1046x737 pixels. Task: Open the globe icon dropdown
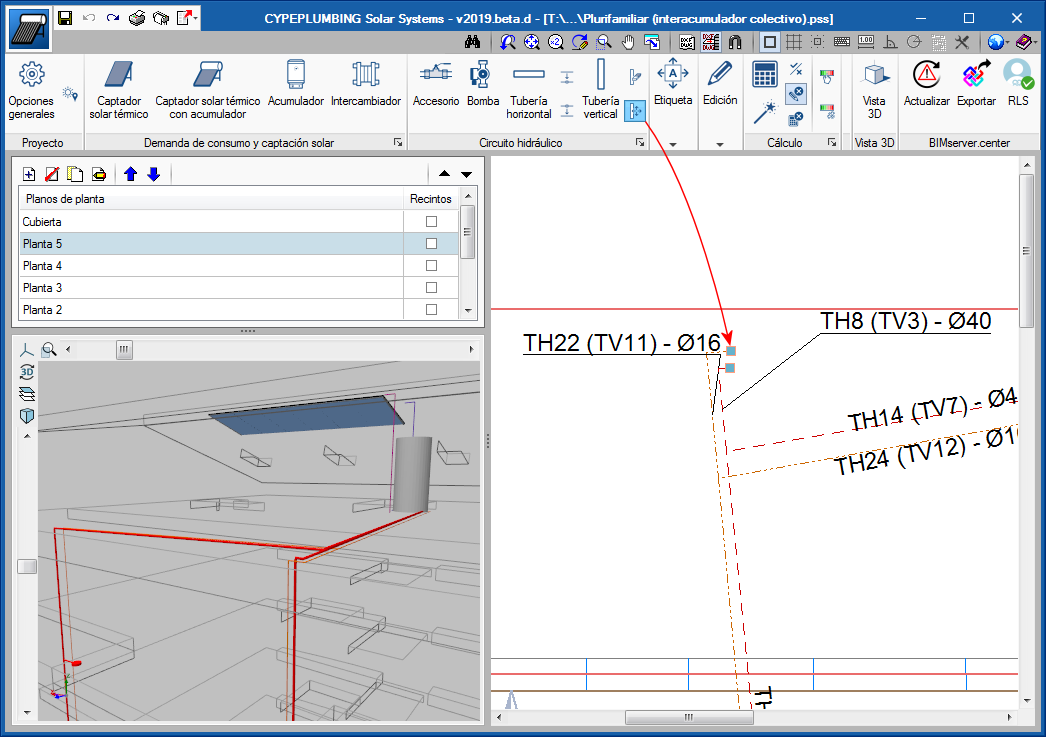[1007, 43]
